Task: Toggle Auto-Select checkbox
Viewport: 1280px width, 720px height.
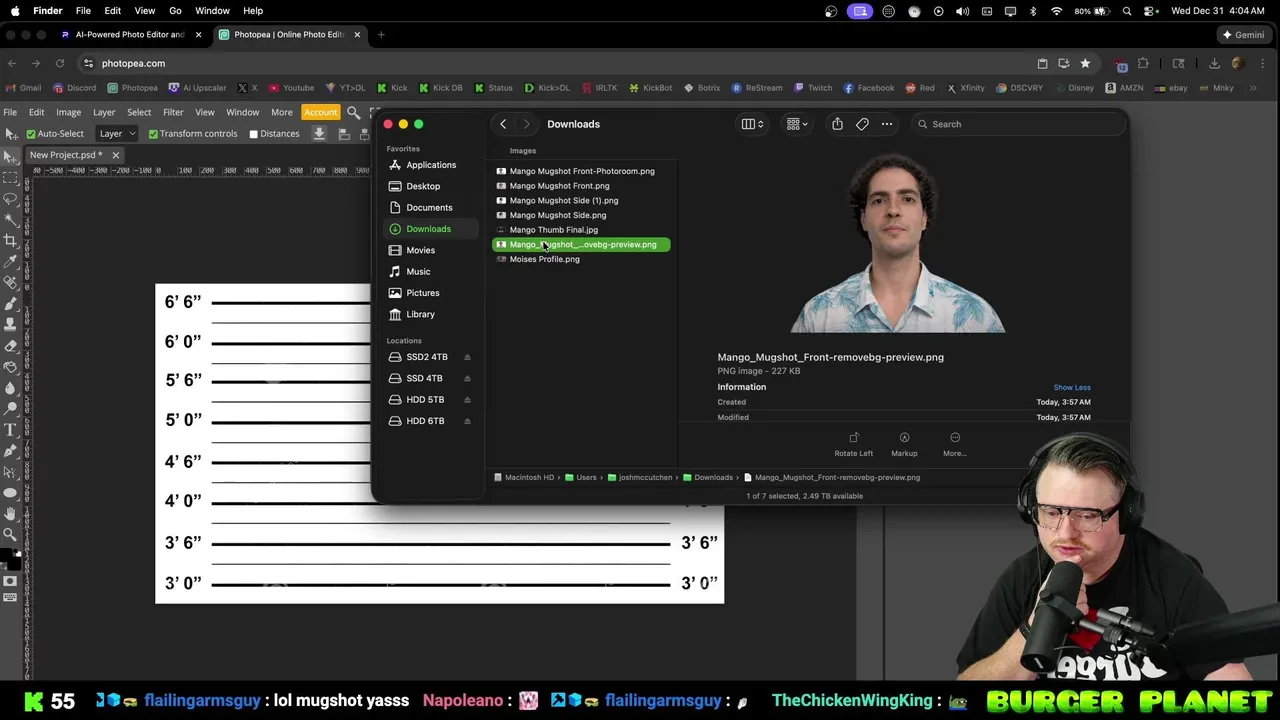Action: click(31, 134)
